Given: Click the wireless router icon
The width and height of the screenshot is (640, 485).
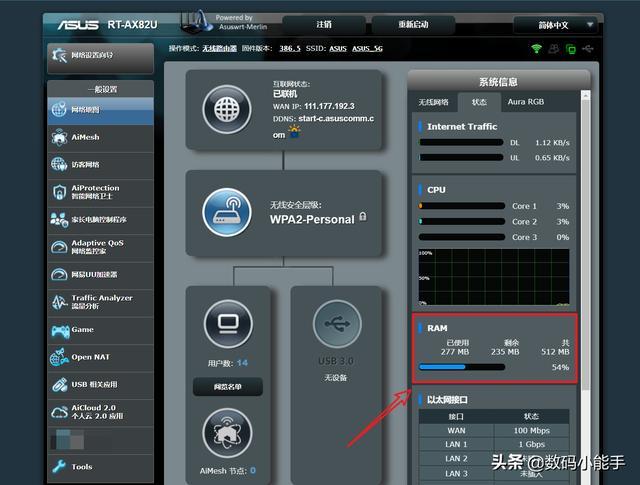Looking at the screenshot, I should [x=227, y=212].
